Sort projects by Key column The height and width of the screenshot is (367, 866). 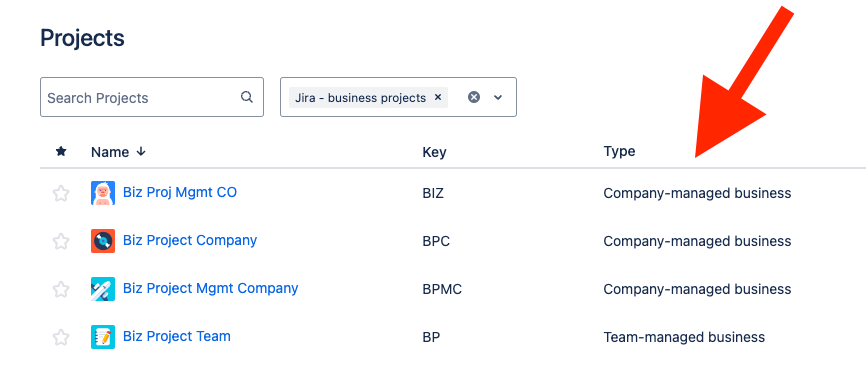[434, 152]
